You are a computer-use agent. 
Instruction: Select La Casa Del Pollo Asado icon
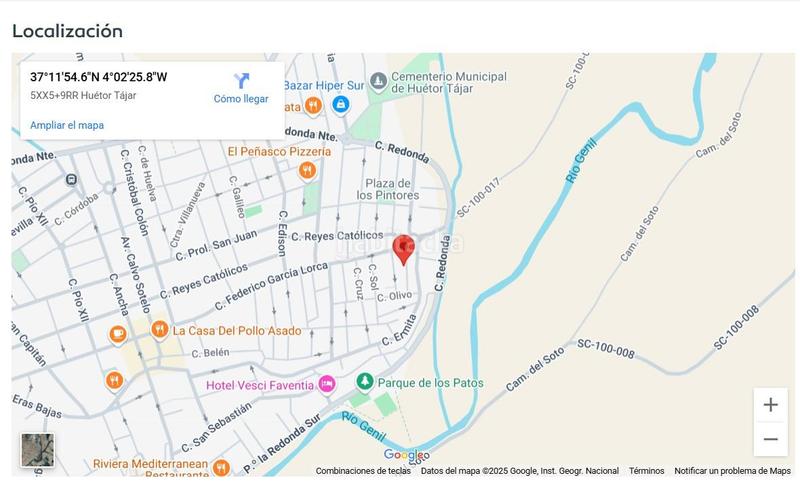159,329
